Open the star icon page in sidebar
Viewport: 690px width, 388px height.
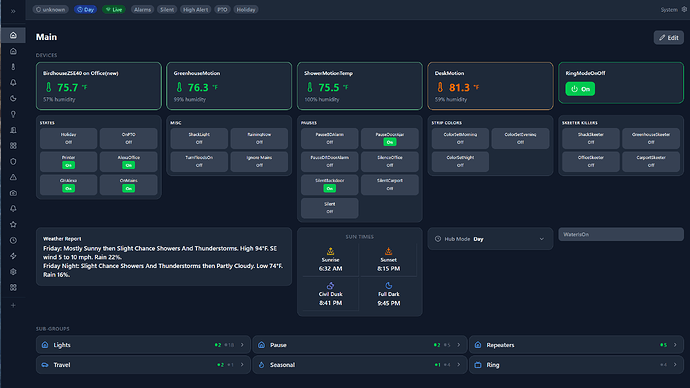[x=13, y=224]
